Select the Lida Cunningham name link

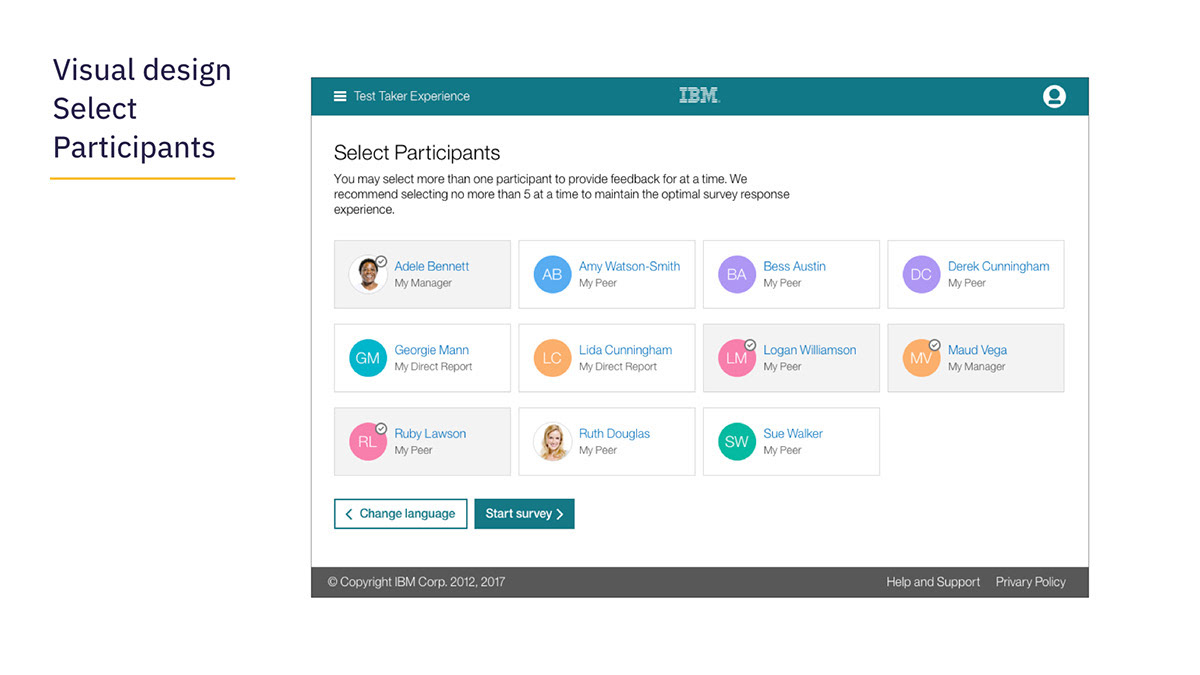625,350
